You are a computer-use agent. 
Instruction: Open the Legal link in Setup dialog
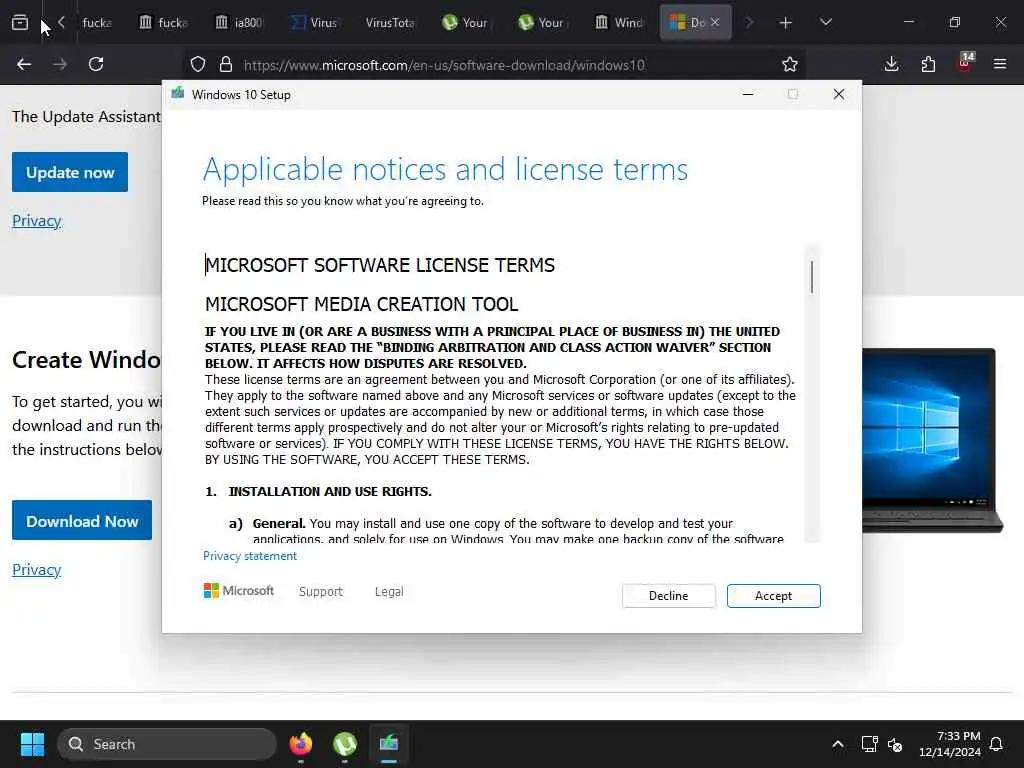[389, 592]
